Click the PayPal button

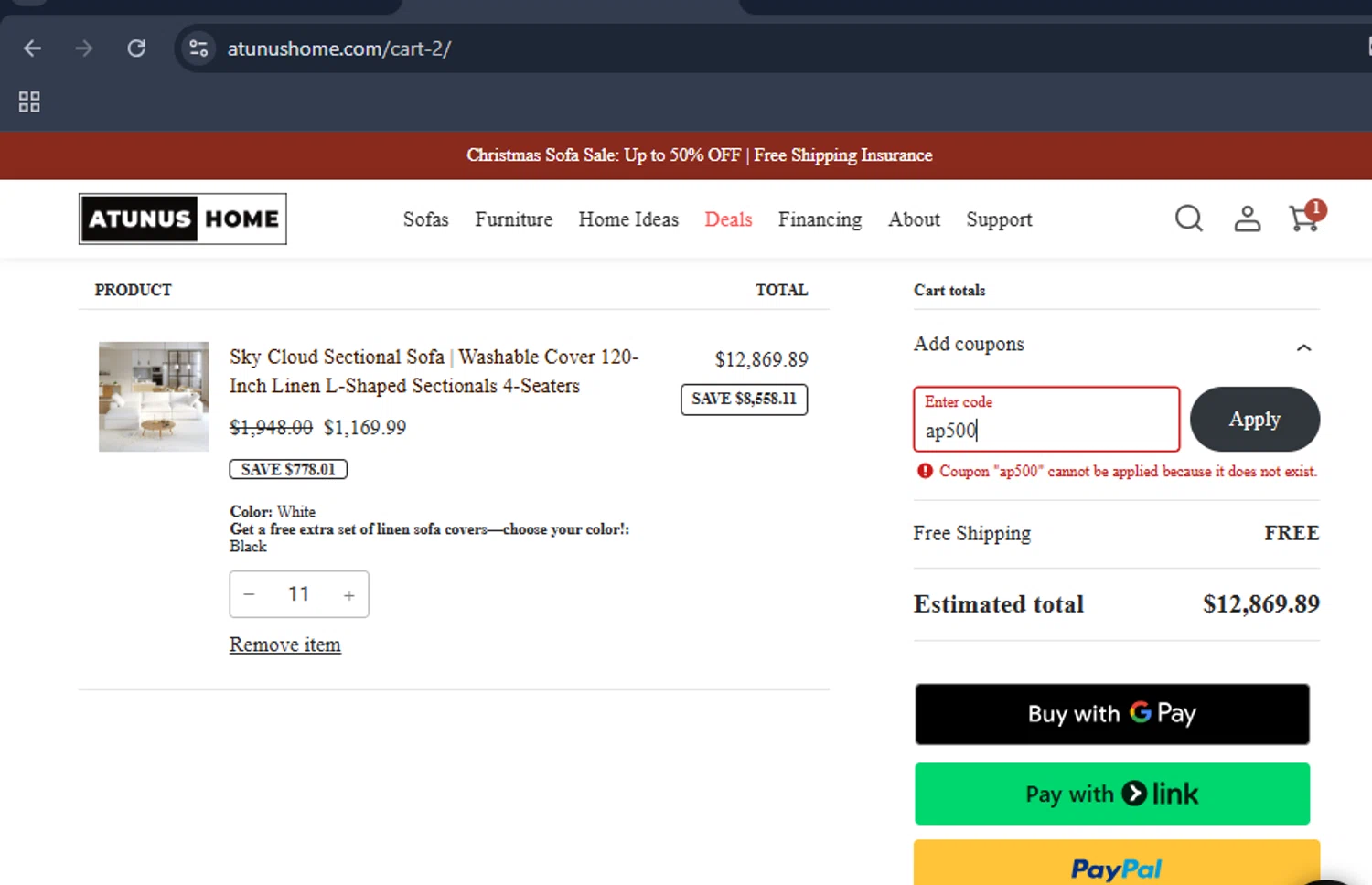point(1116,864)
